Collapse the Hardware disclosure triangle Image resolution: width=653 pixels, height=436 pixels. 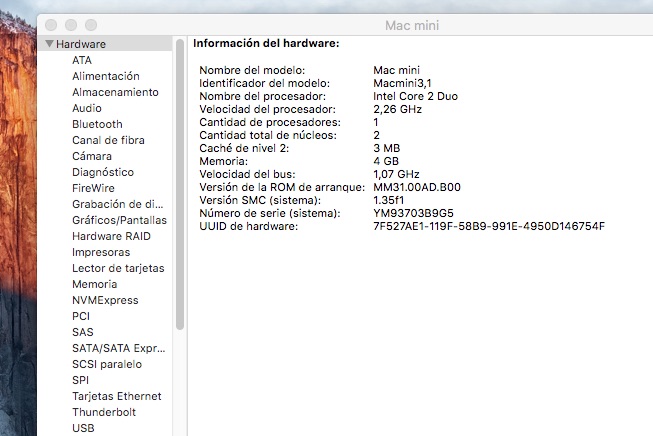(50, 44)
